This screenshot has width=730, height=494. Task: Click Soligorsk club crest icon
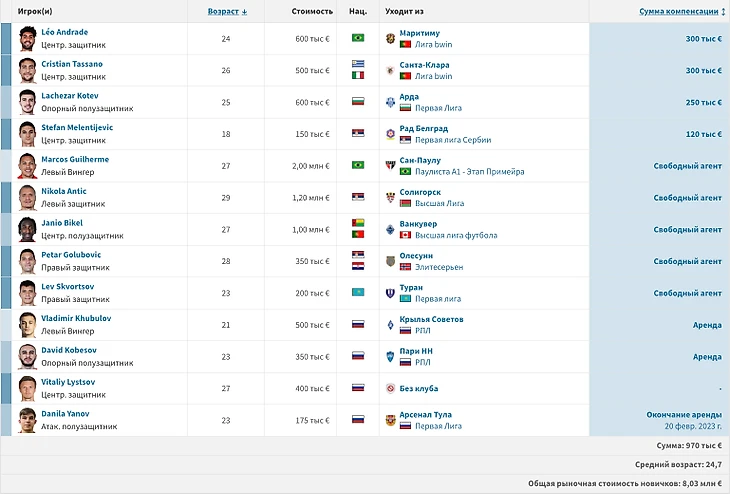(x=391, y=197)
